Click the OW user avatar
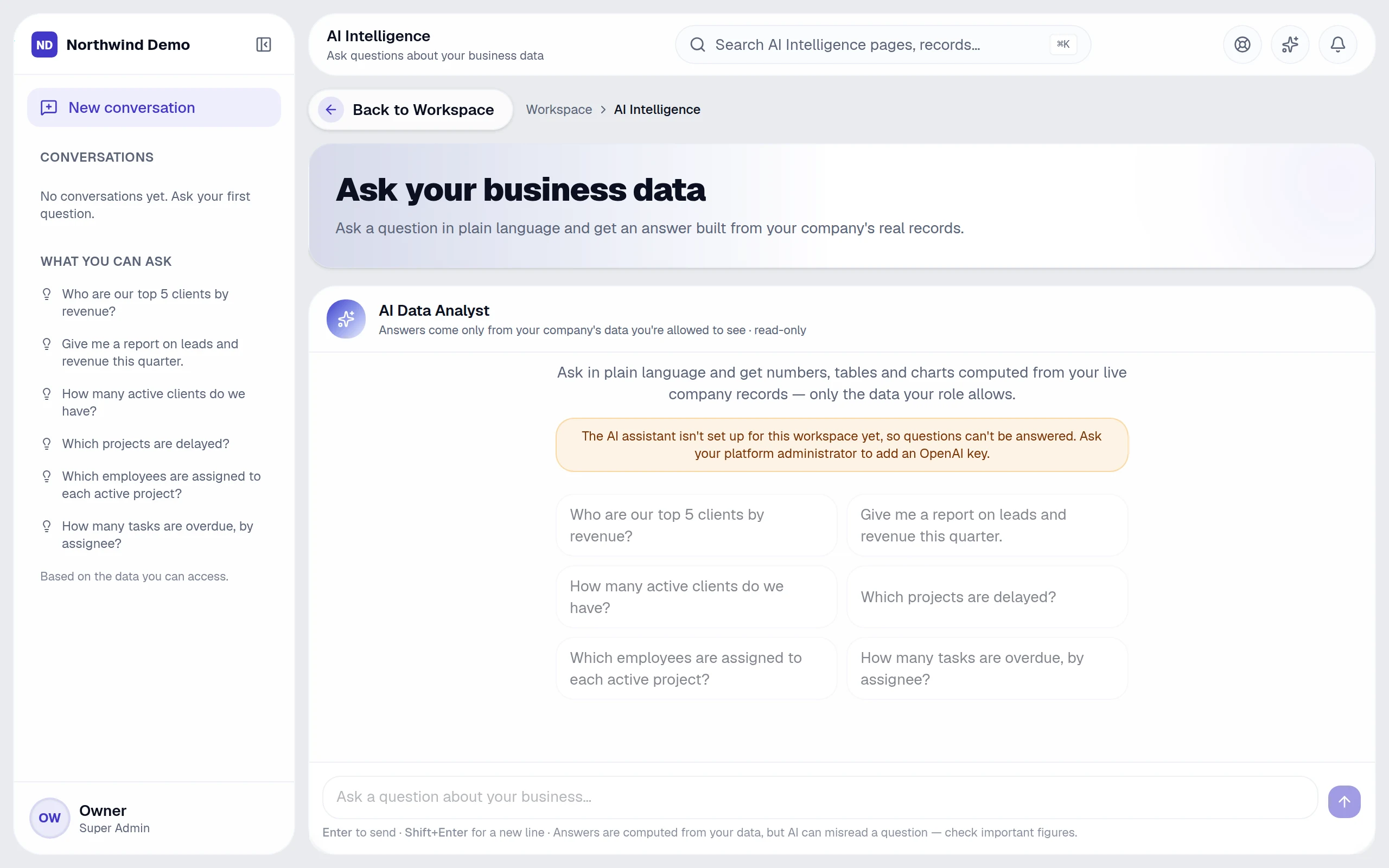 click(x=49, y=818)
